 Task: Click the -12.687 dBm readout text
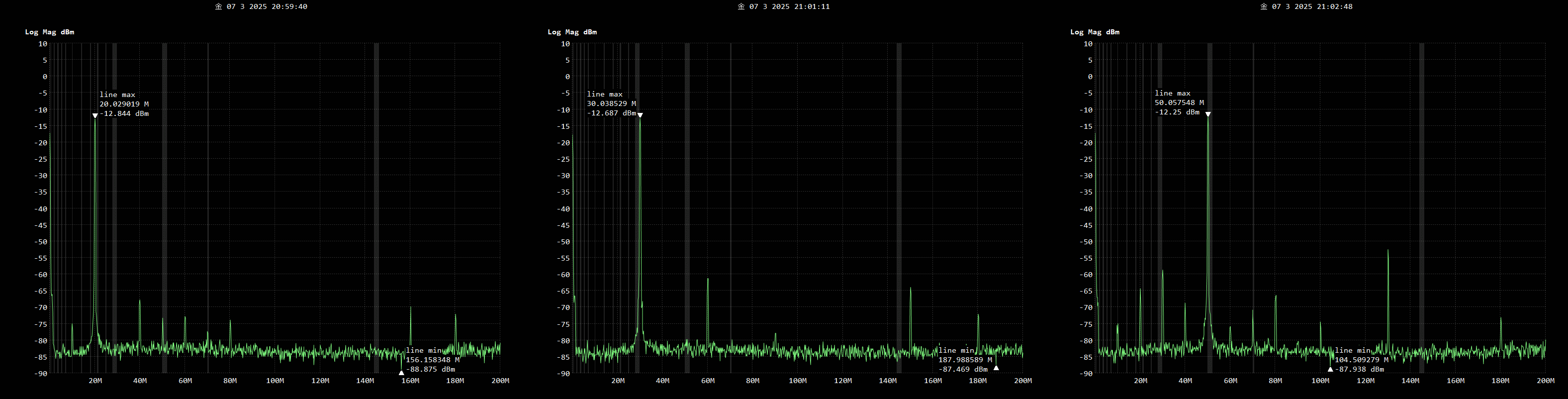pyautogui.click(x=611, y=113)
